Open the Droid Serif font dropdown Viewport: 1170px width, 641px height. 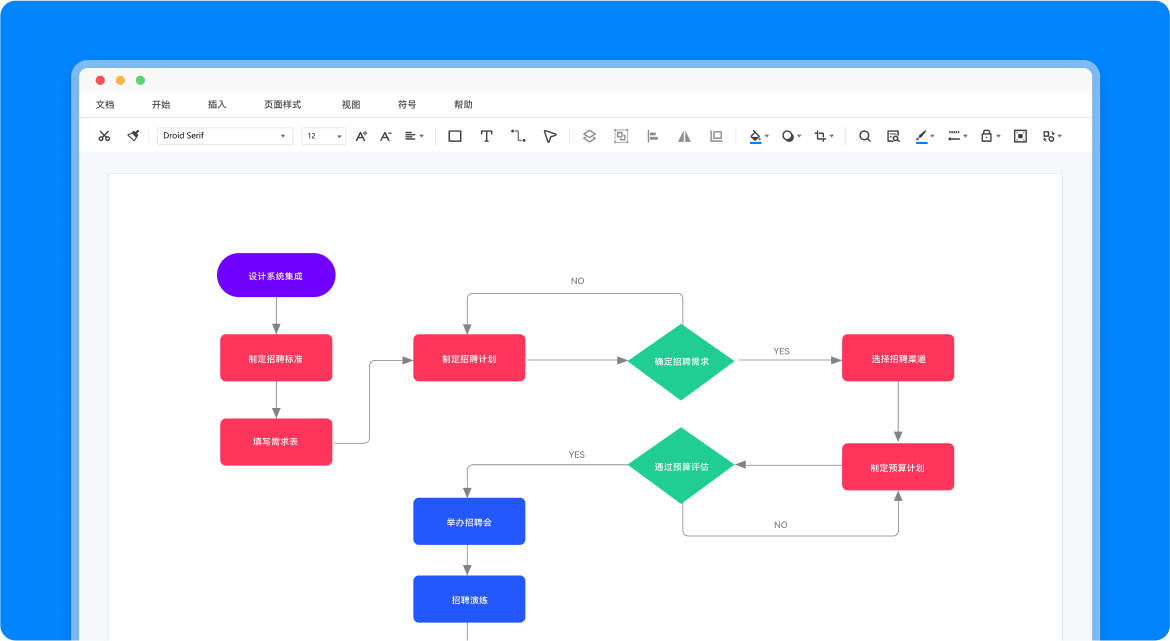[225, 136]
